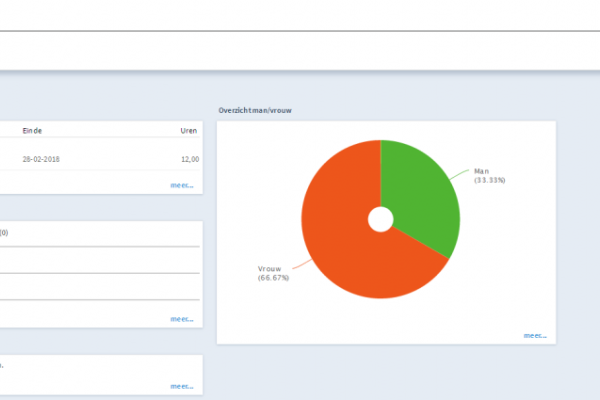600x400 pixels.
Task: Click the white center of the pie chart
Action: click(x=380, y=219)
